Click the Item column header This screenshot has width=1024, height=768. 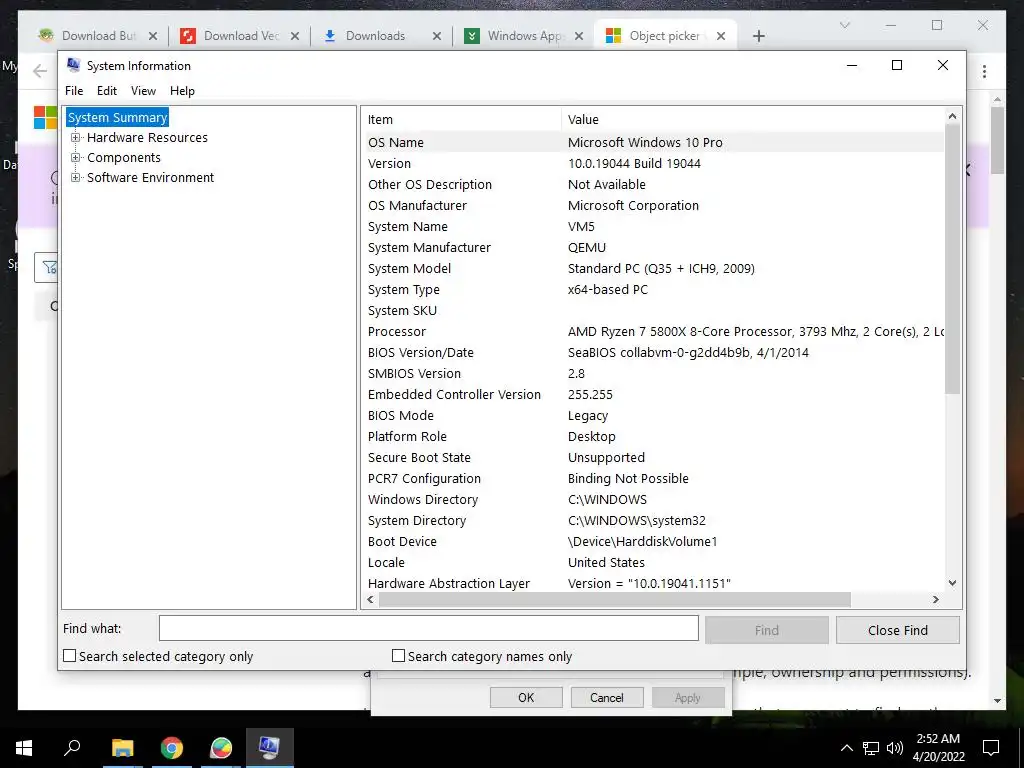coord(462,120)
